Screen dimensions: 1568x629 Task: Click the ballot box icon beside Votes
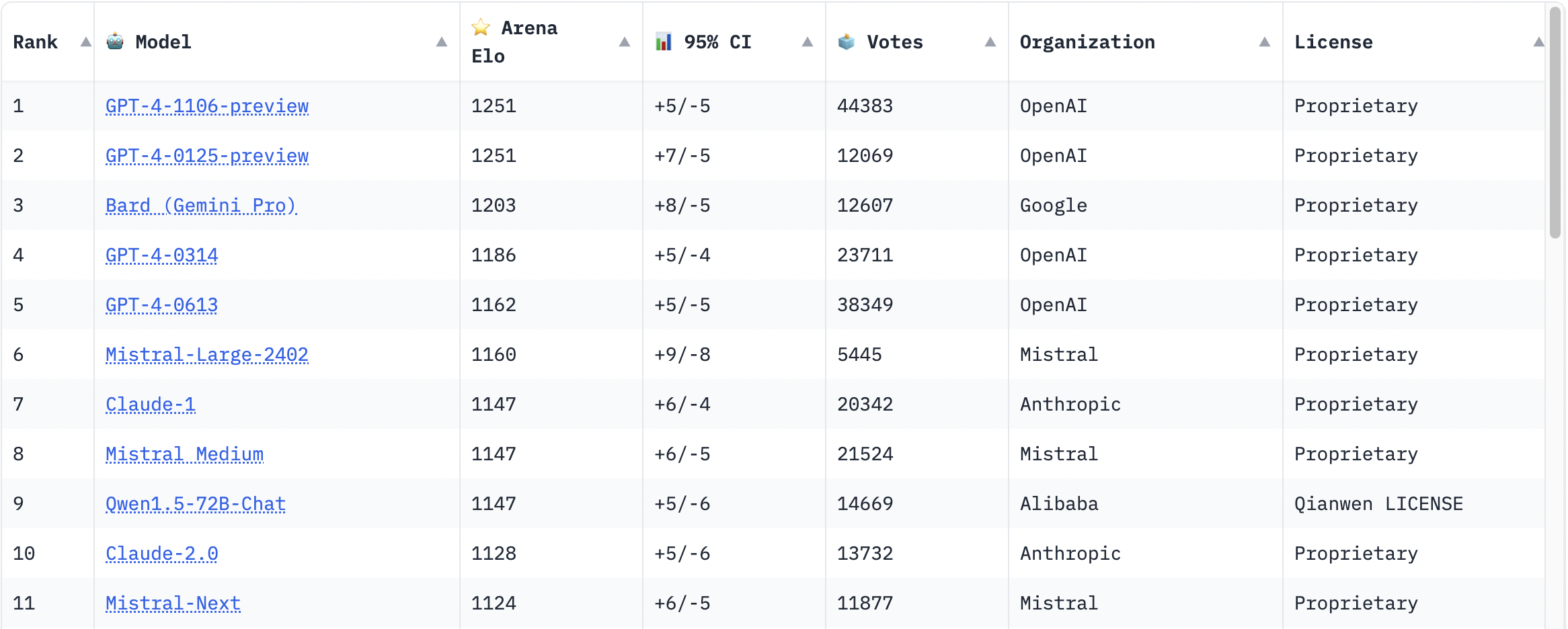click(847, 42)
